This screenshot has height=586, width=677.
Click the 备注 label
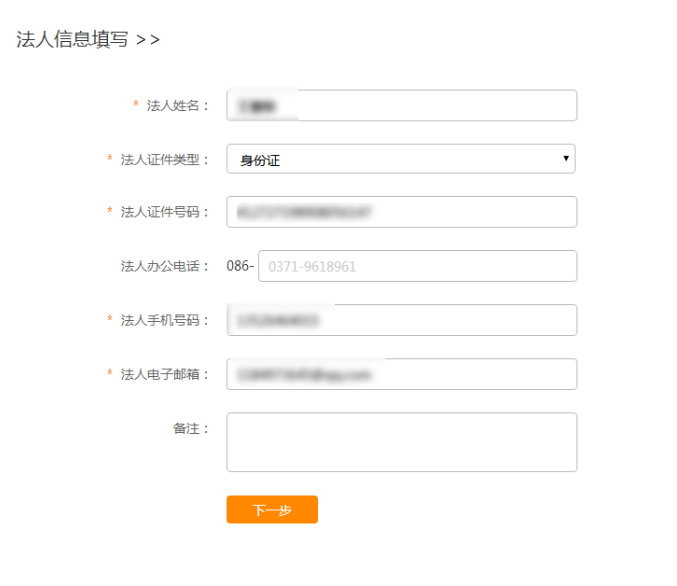pyautogui.click(x=190, y=428)
